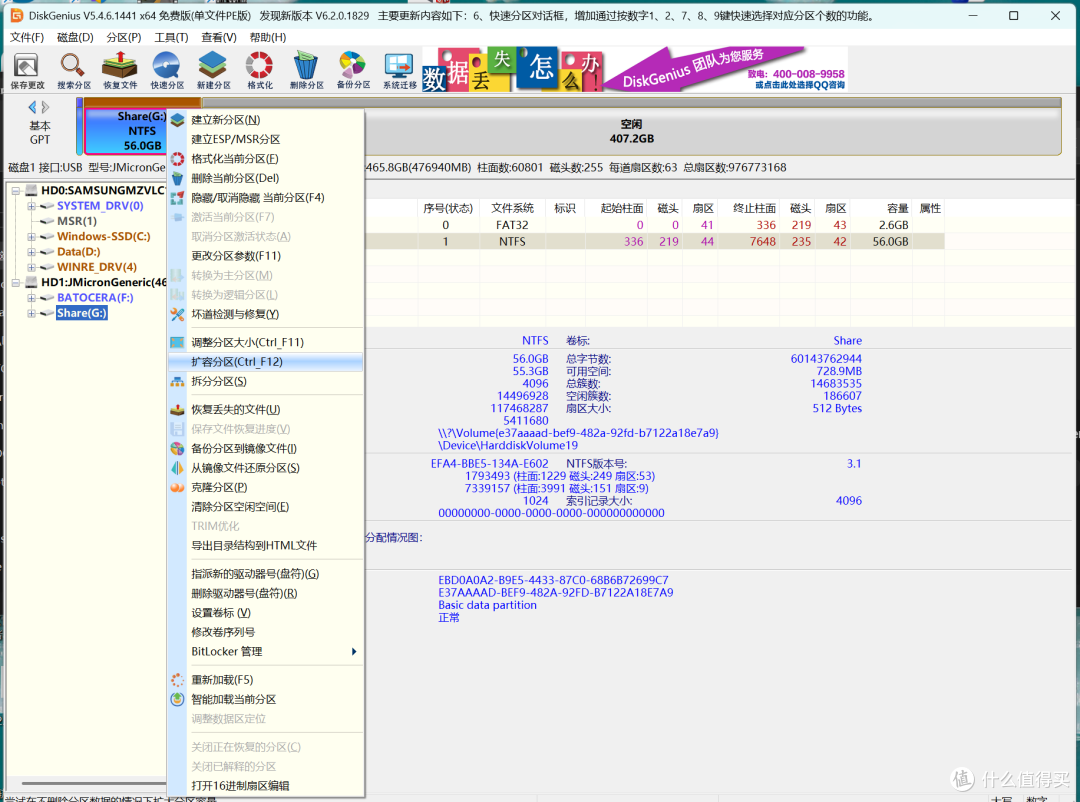Click the 备份分区 backup partition toolbar icon

tap(353, 70)
